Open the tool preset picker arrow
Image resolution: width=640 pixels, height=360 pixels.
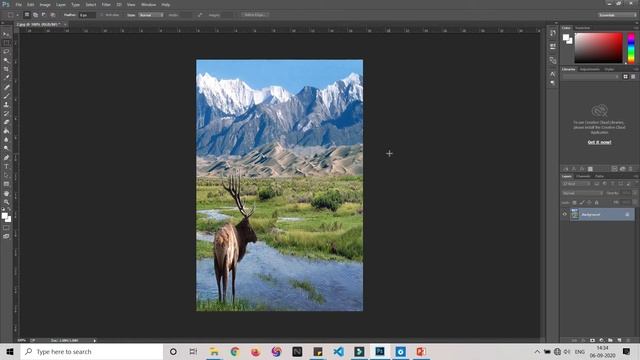pyautogui.click(x=18, y=15)
